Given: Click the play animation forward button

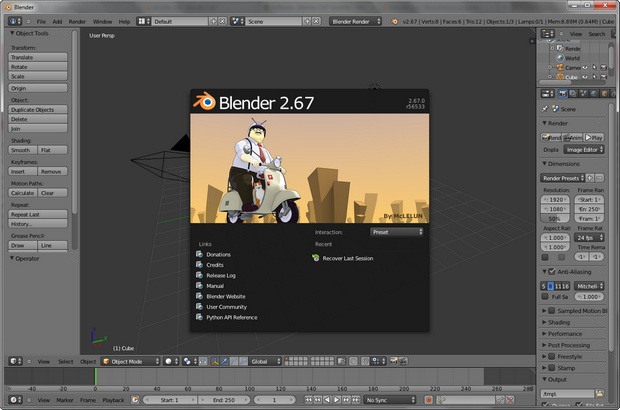Looking at the screenshot, I should 336,400.
